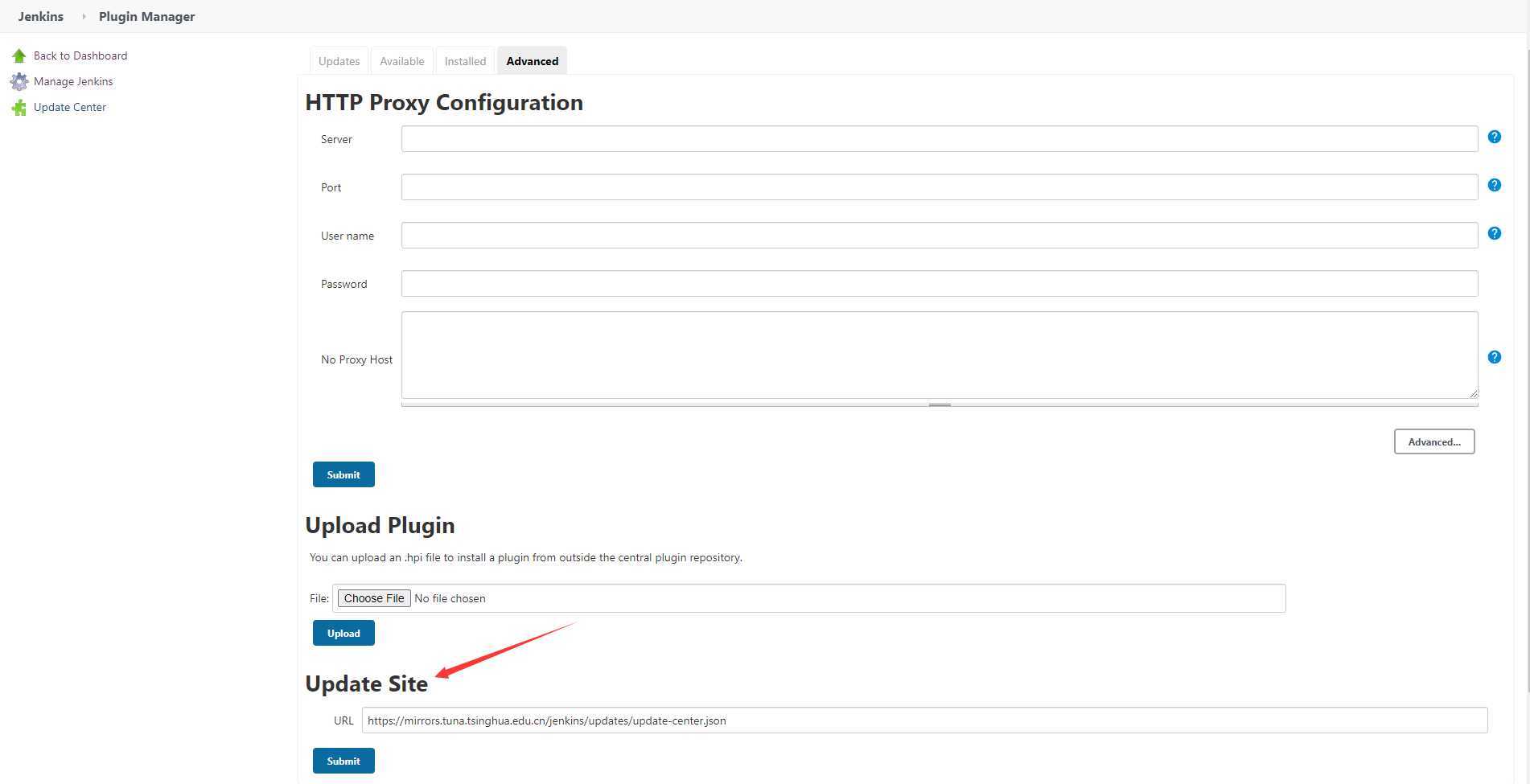Click the Upload button

click(x=343, y=633)
